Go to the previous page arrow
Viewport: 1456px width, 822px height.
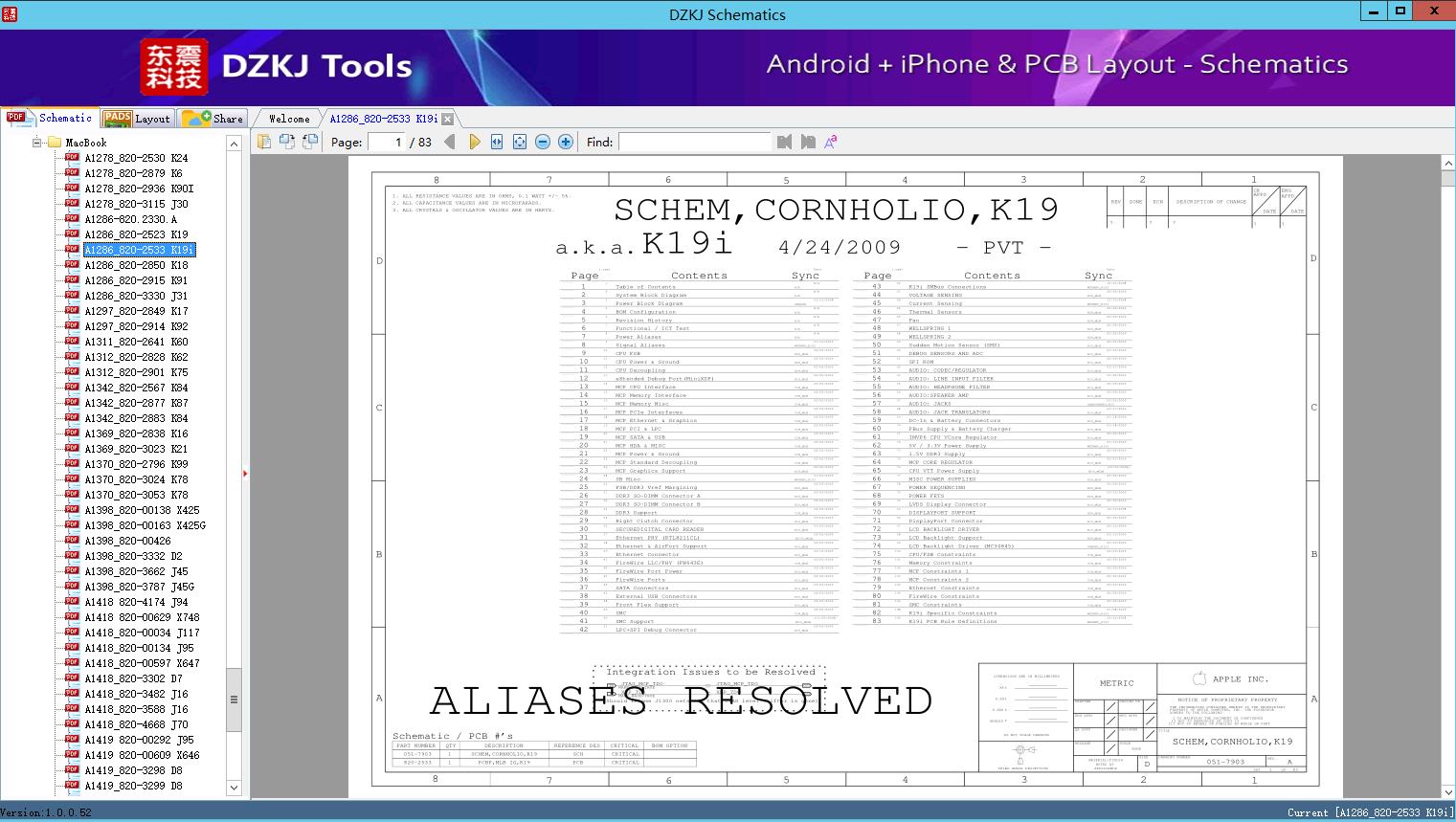(x=451, y=142)
